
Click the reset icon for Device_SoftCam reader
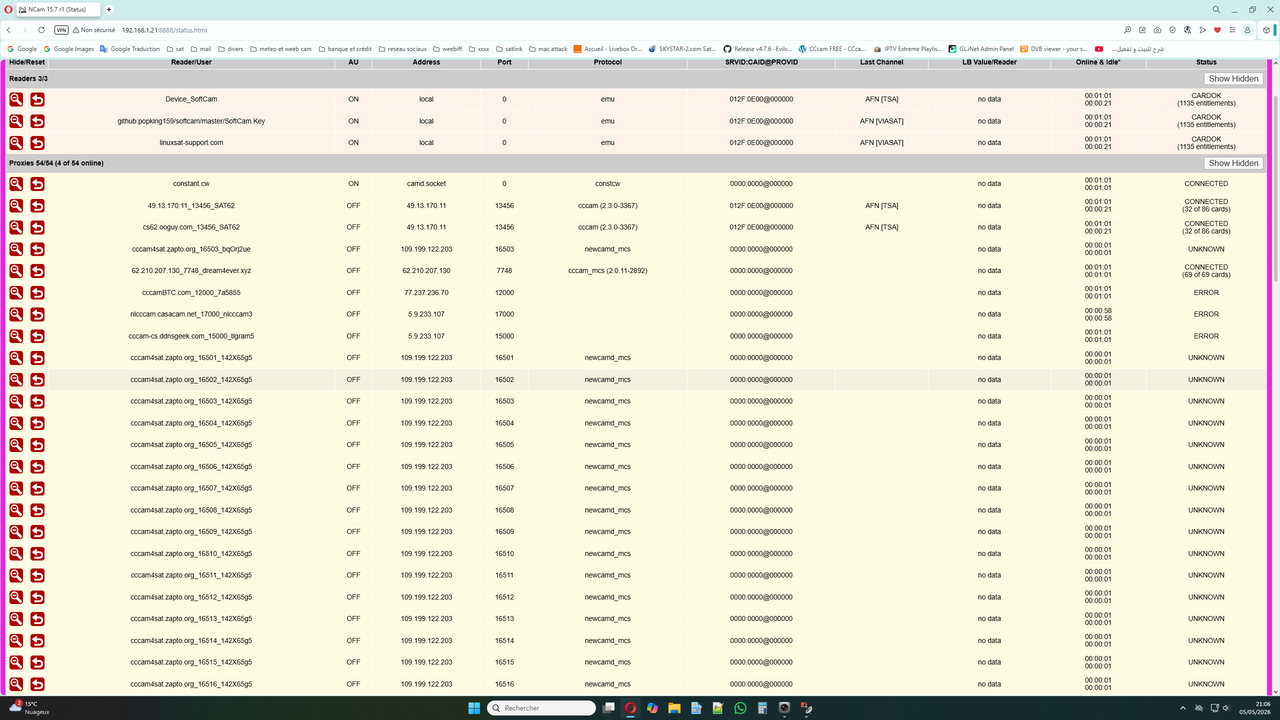point(37,99)
